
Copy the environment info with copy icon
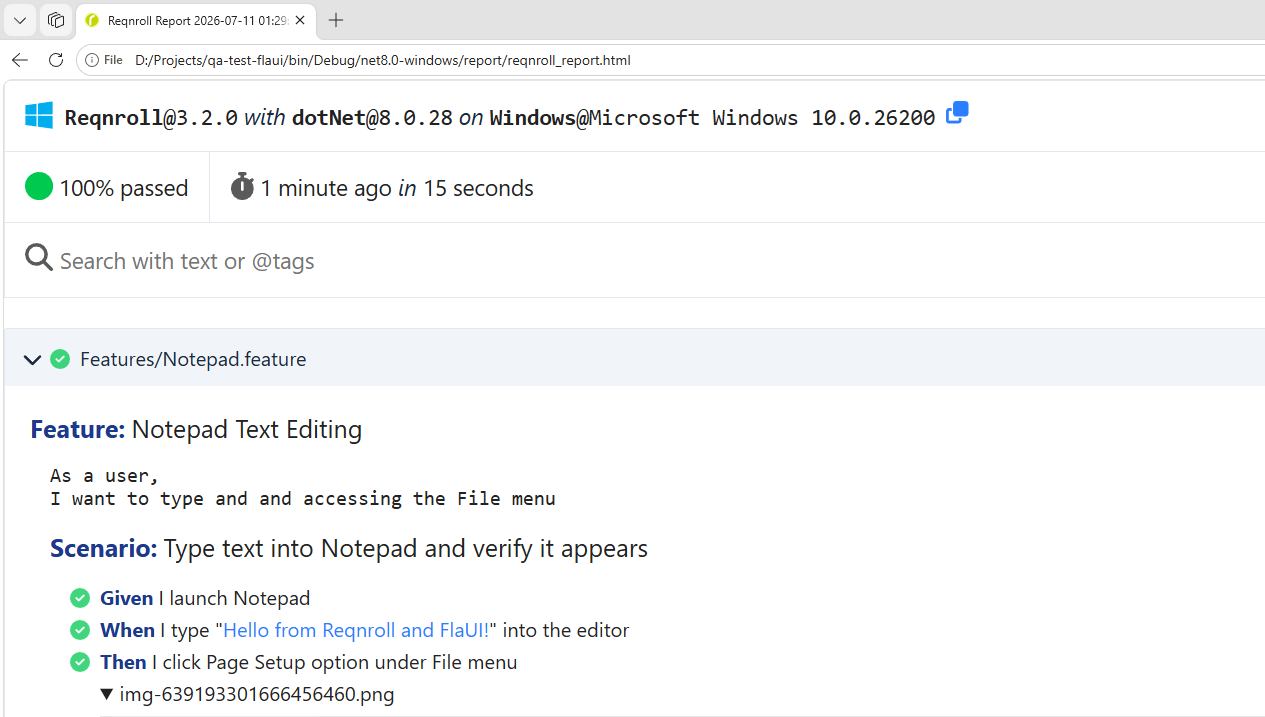(957, 112)
